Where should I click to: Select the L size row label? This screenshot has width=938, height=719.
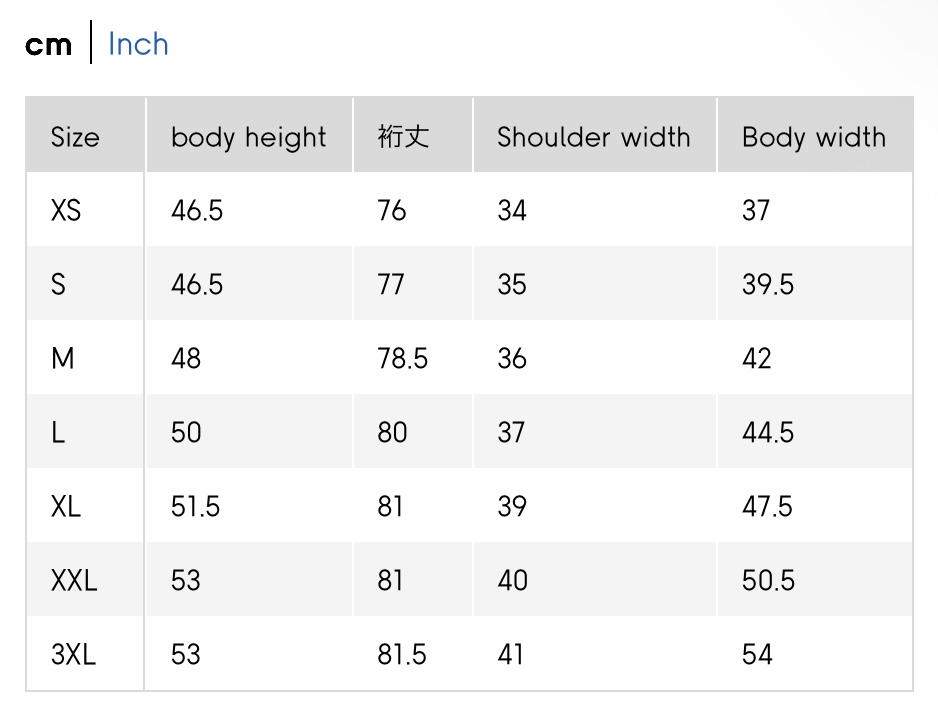(x=58, y=432)
